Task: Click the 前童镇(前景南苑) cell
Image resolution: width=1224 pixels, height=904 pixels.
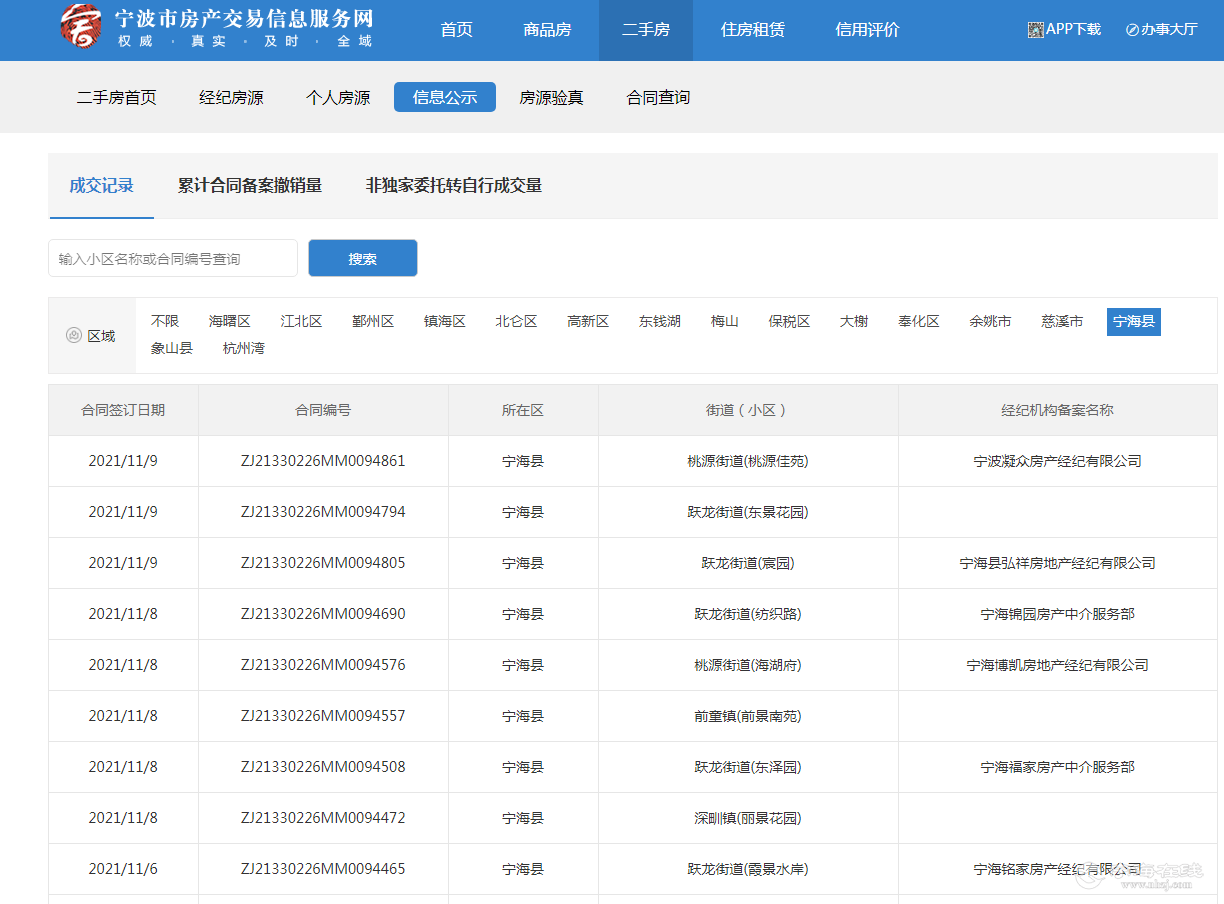Action: 748,716
